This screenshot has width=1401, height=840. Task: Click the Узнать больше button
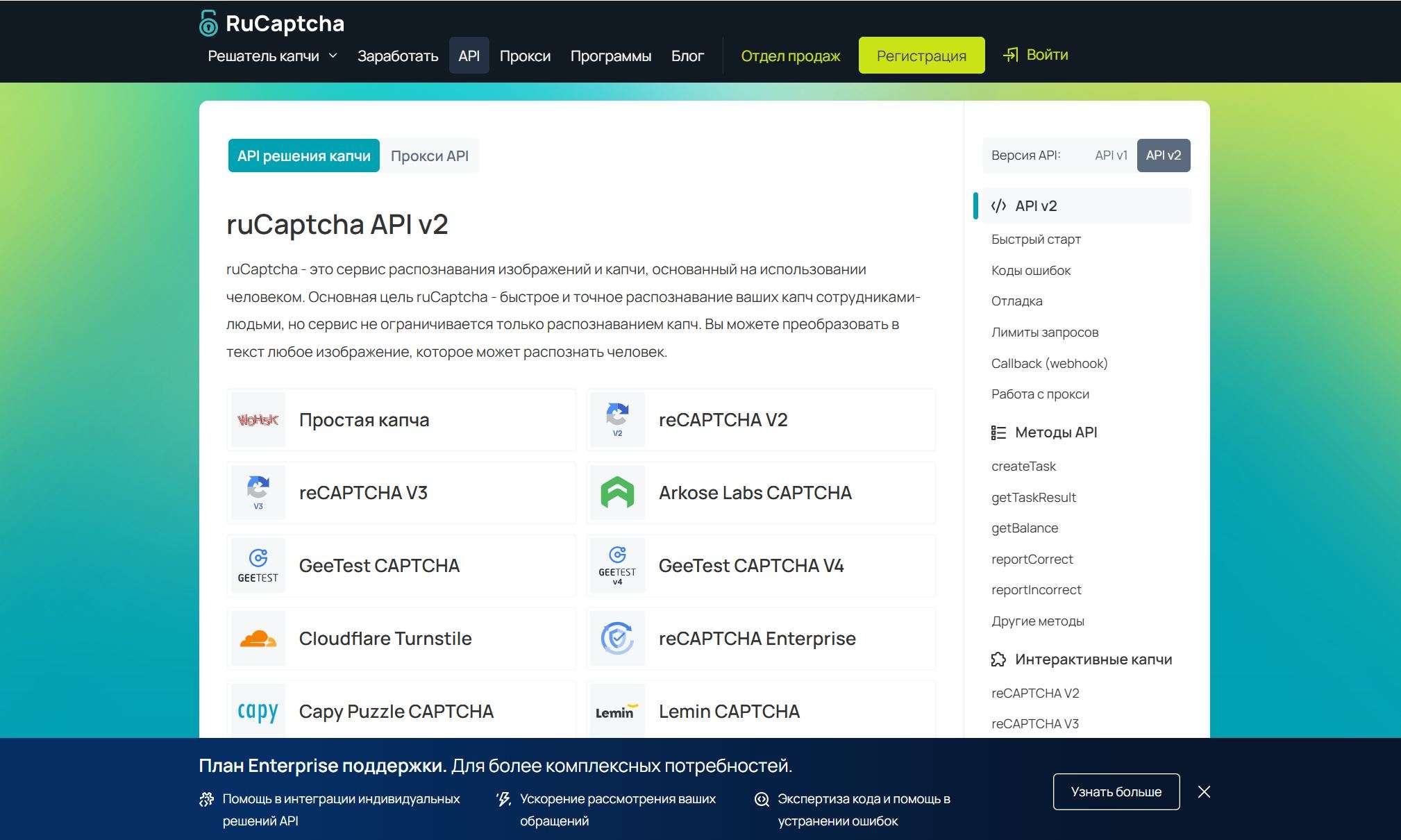pyautogui.click(x=1116, y=791)
